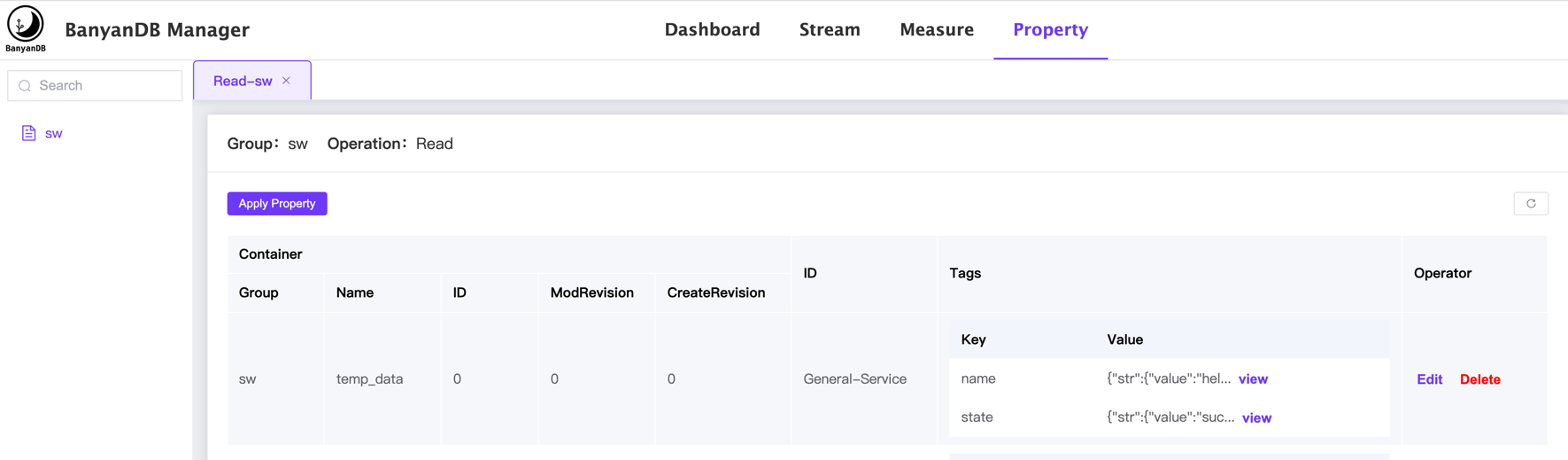The width and height of the screenshot is (1568, 460).
Task: Open the Dashboard page
Action: click(x=712, y=29)
